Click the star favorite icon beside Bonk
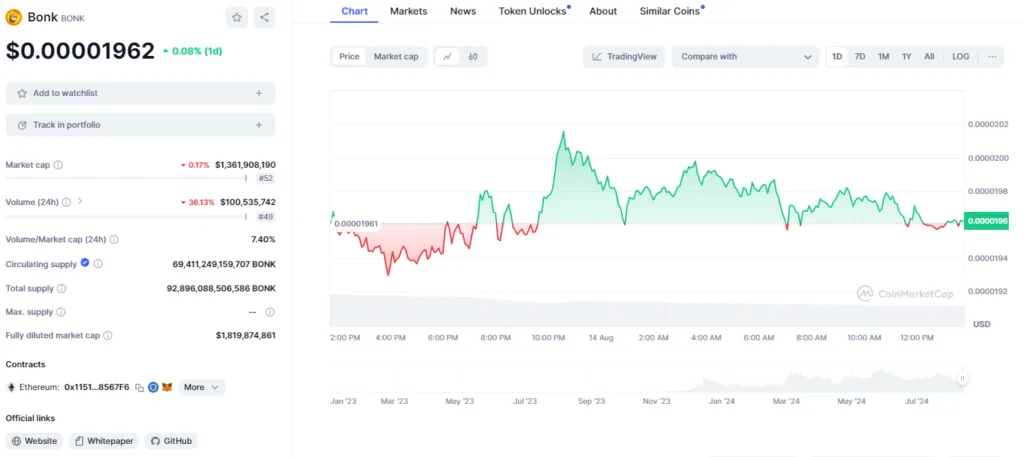The image size is (1024, 457). 237,18
